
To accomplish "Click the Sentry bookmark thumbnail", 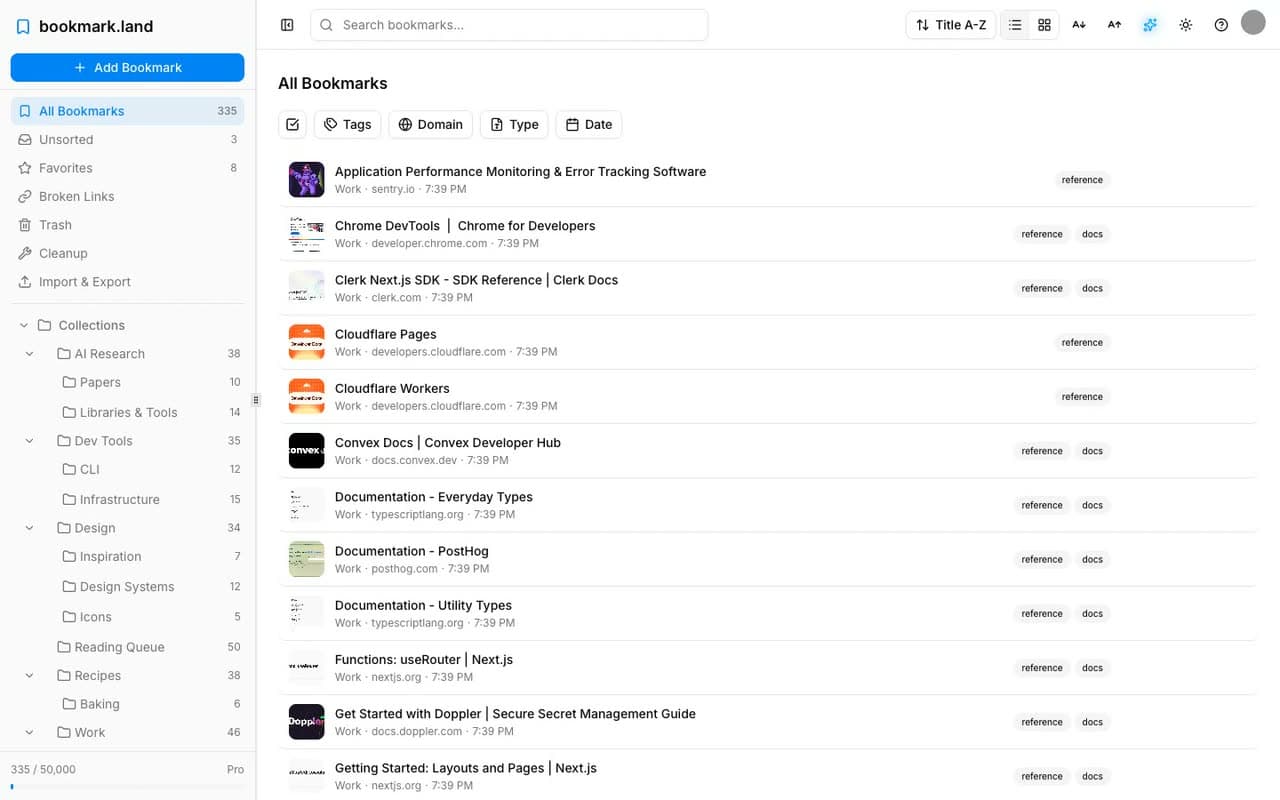I will [x=306, y=180].
